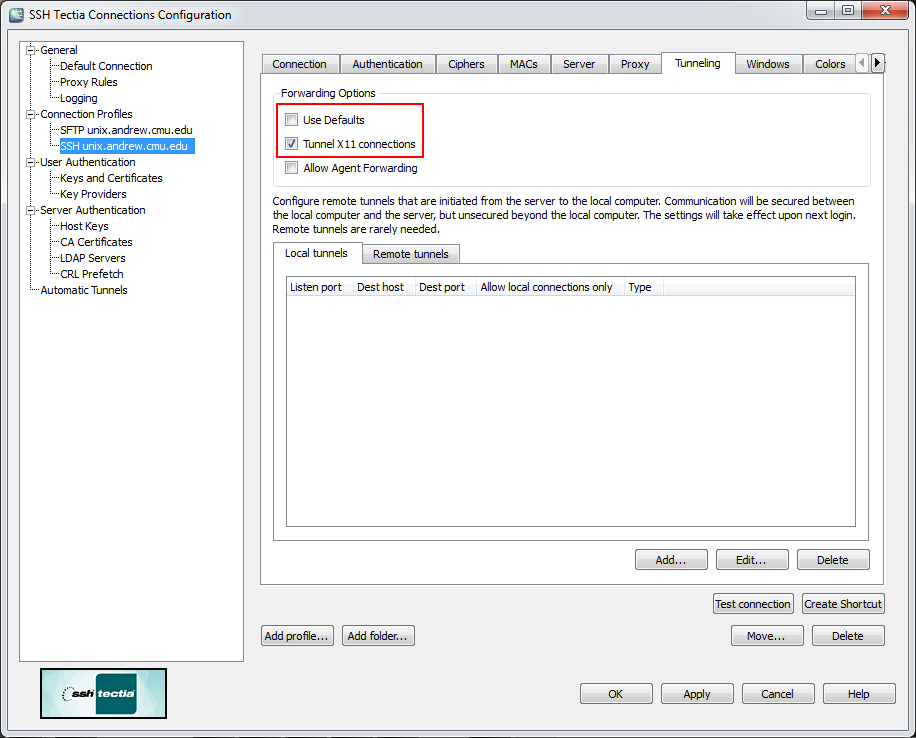Image resolution: width=916 pixels, height=738 pixels.
Task: Click the Cancel button
Action: coord(778,694)
